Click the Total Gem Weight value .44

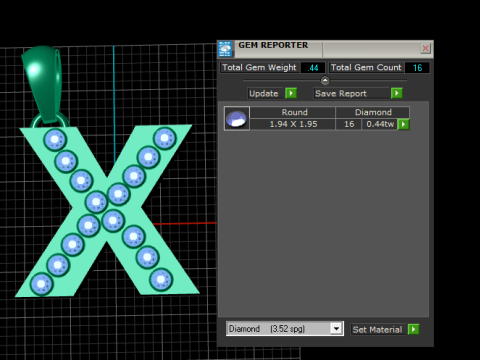(312, 68)
